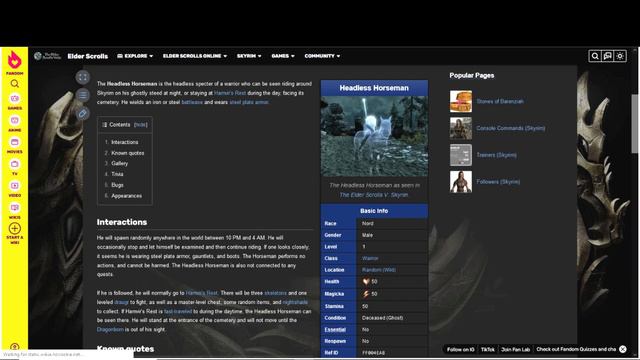The width and height of the screenshot is (640, 360).
Task: Open the Console Commands (Skyrim) link
Action: click(511, 128)
